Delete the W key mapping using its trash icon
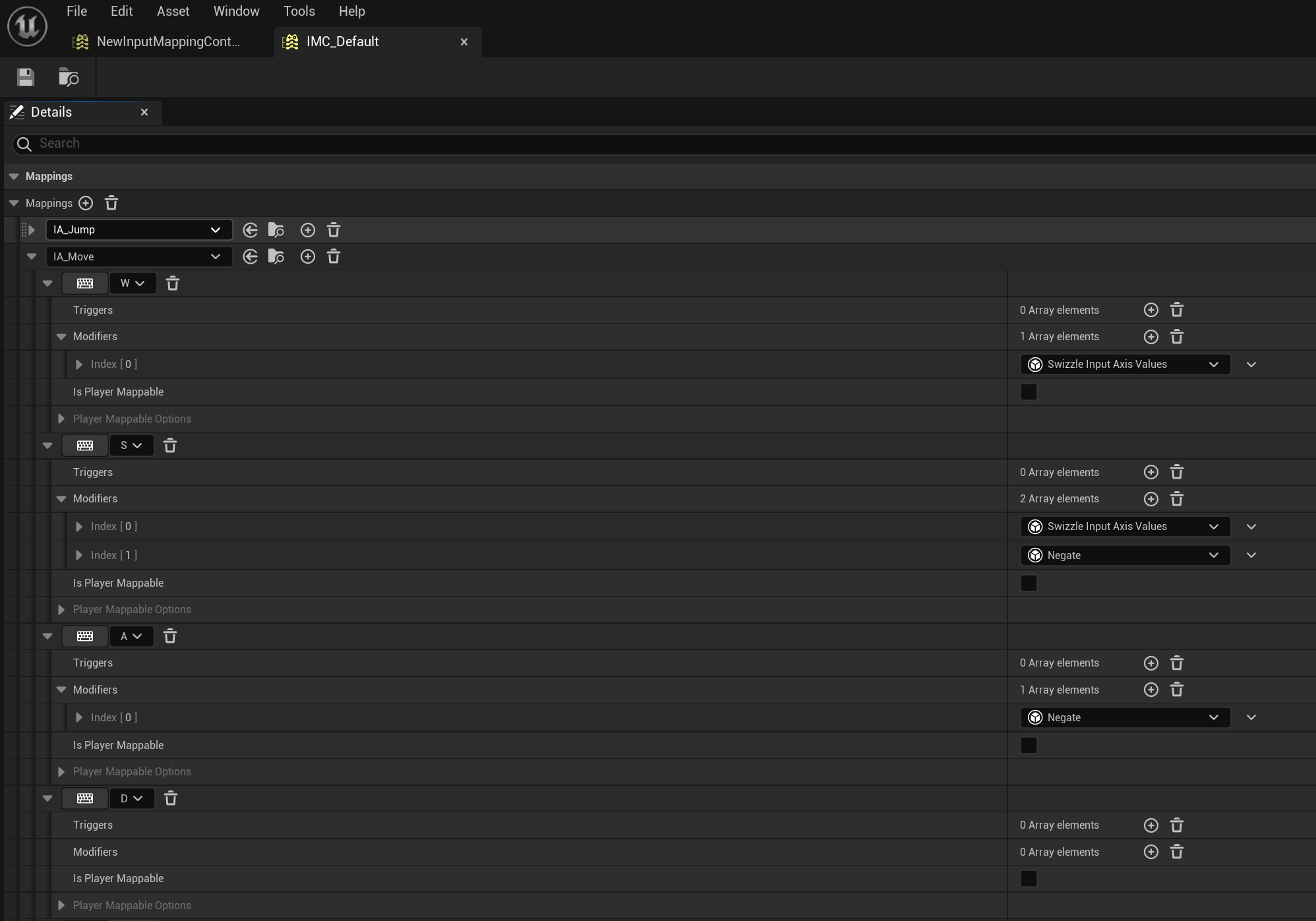Image resolution: width=1316 pixels, height=921 pixels. point(173,283)
